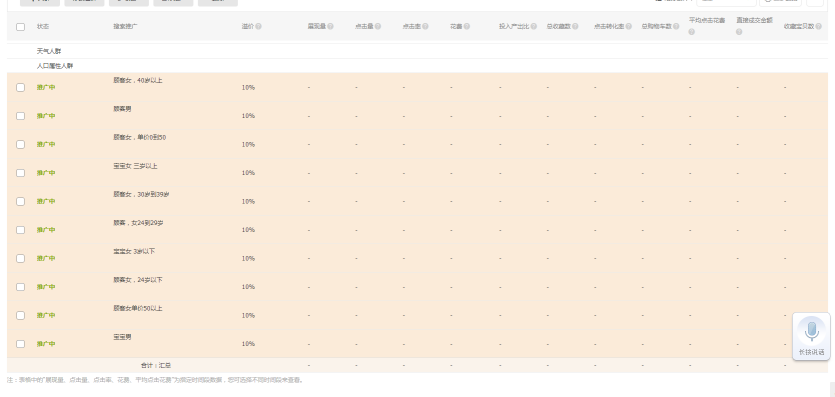Click 推广中 status of 宝宝男 row
Image resolution: width=835 pixels, height=397 pixels.
tap(46, 344)
